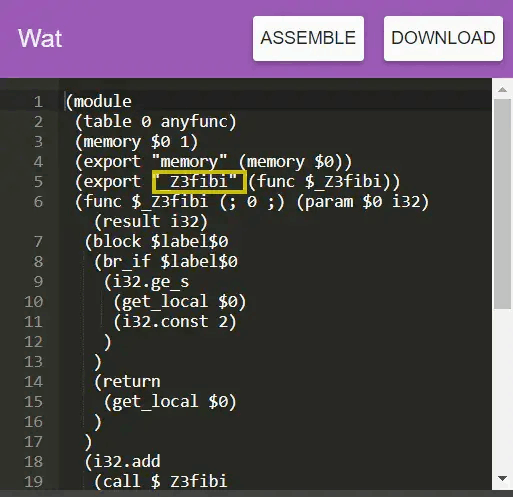The image size is (513, 497).
Task: Place cursor on line 1 "(module"
Action: click(x=99, y=102)
